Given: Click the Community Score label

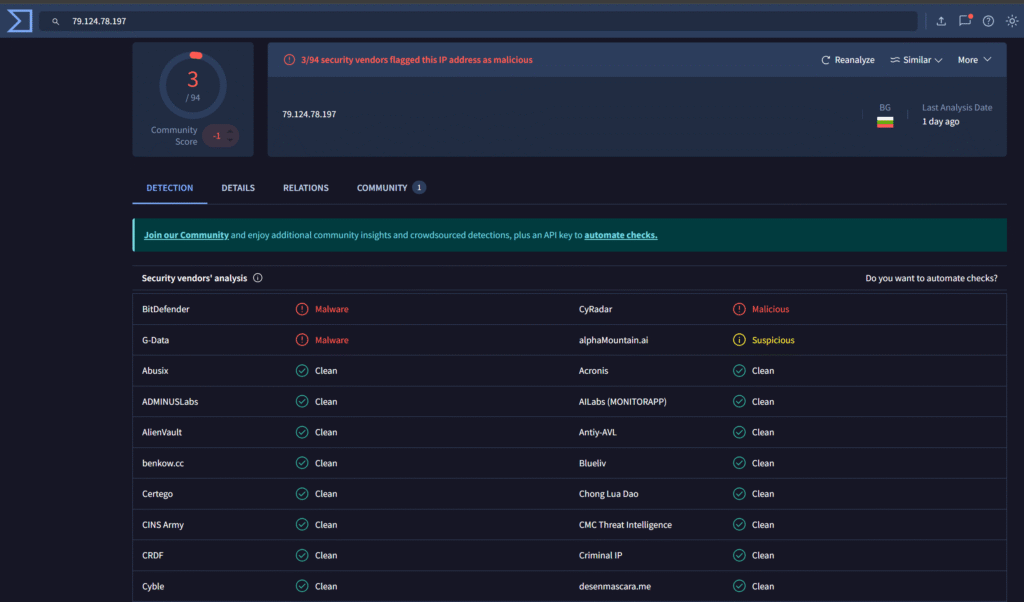Looking at the screenshot, I should 174,136.
